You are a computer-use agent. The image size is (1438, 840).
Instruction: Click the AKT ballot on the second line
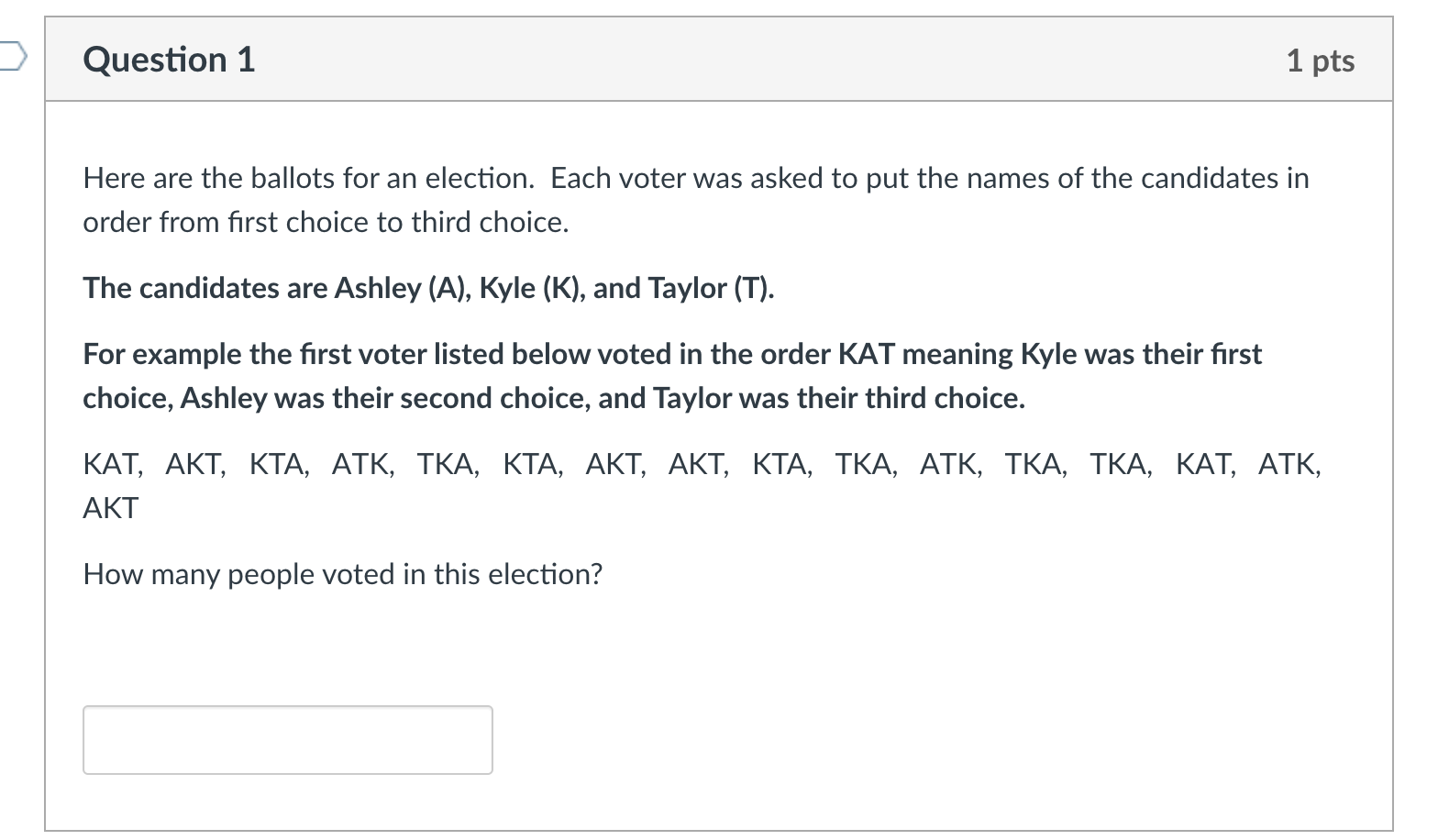click(111, 508)
